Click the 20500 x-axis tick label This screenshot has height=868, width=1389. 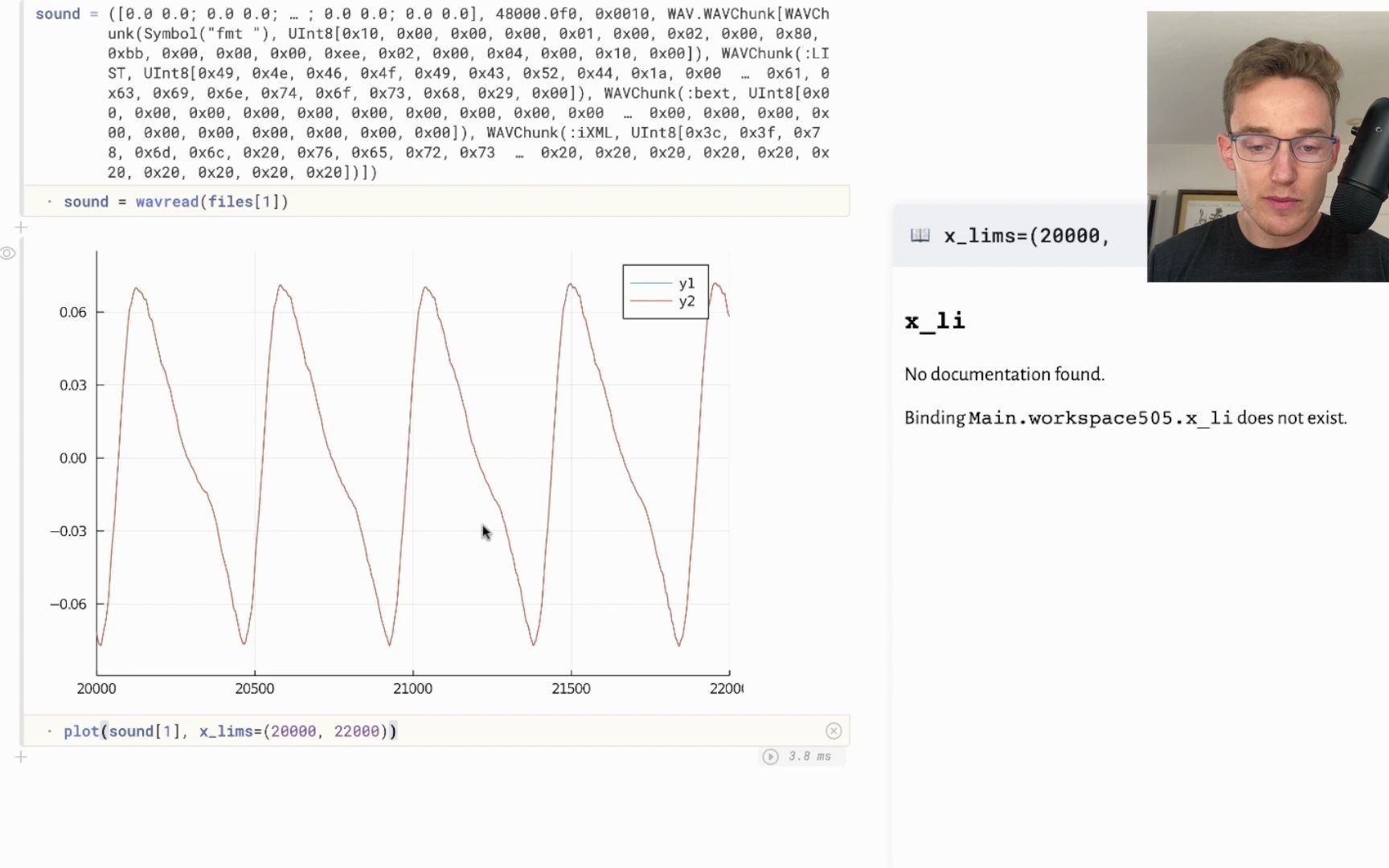click(255, 689)
